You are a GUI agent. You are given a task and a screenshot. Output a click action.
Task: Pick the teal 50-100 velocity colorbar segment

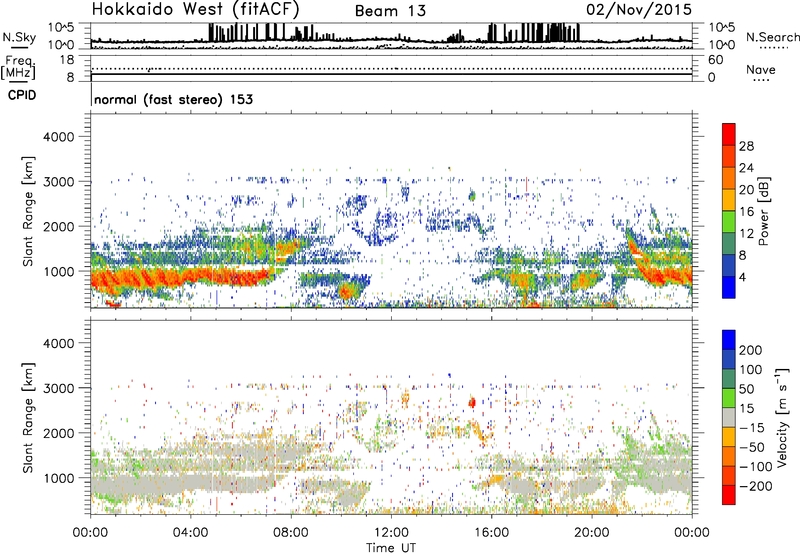click(x=729, y=379)
